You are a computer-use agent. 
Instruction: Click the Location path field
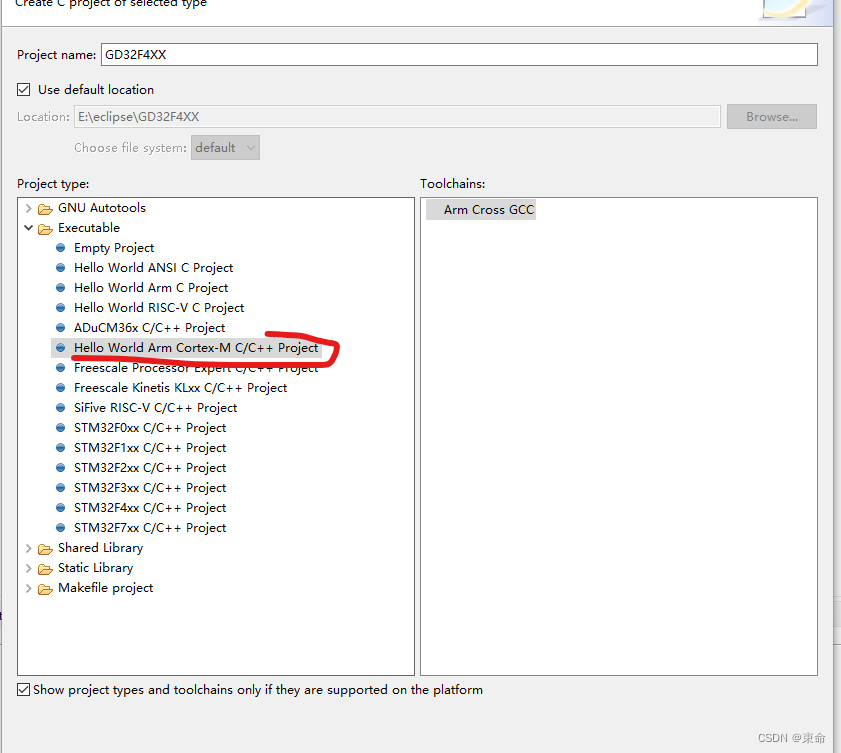(x=397, y=117)
